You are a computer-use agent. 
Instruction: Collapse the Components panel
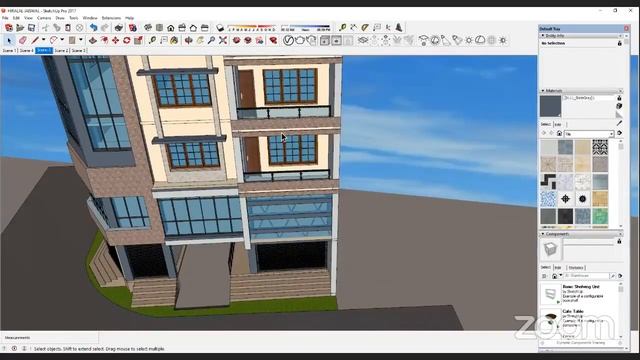coord(543,234)
